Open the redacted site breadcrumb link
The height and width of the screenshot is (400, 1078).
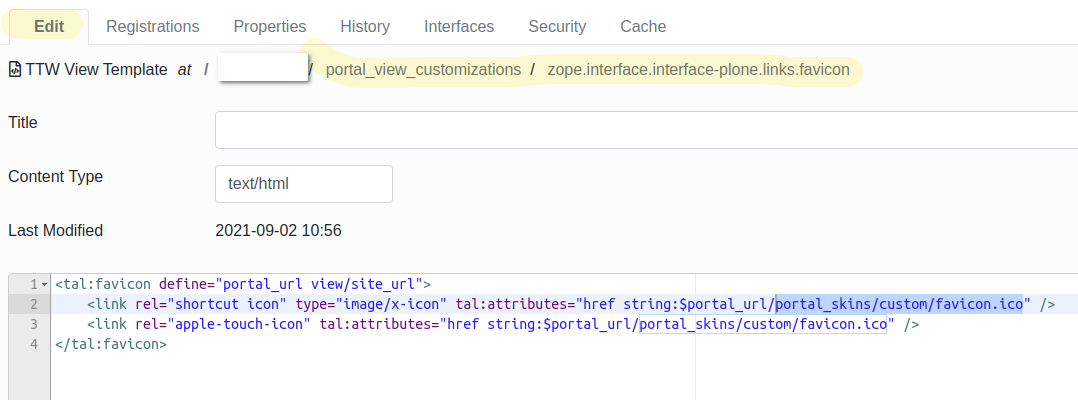click(x=262, y=68)
